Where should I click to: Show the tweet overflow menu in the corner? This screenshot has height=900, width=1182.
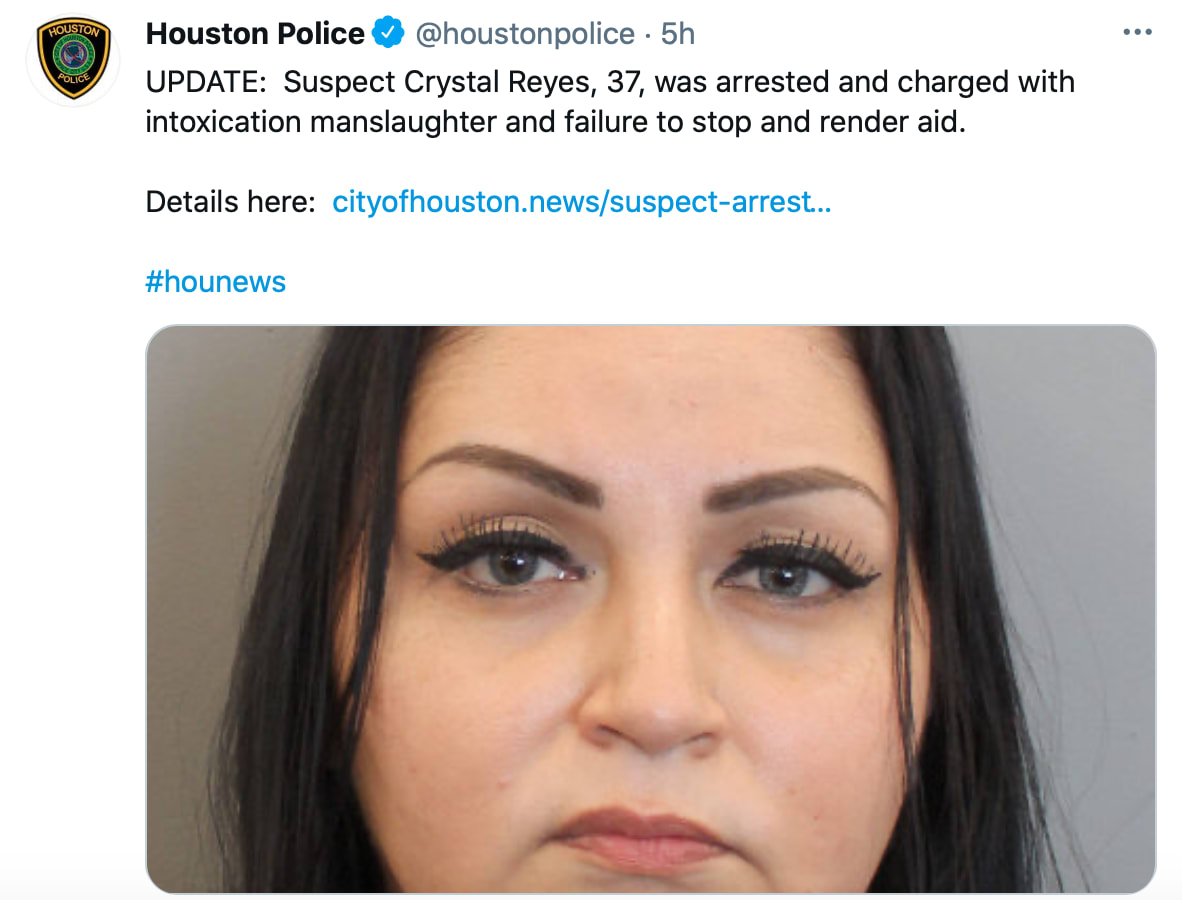tap(1137, 32)
